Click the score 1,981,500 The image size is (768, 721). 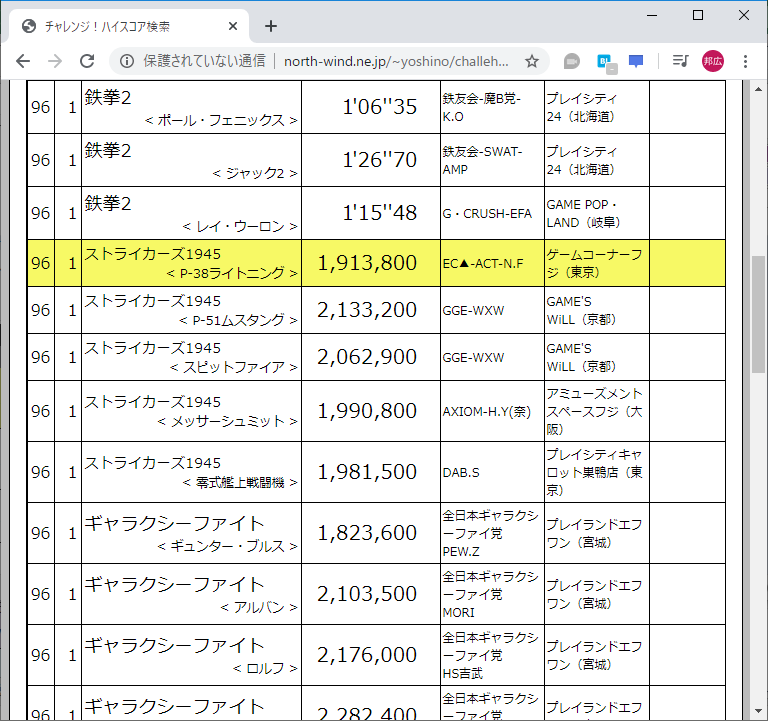367,472
